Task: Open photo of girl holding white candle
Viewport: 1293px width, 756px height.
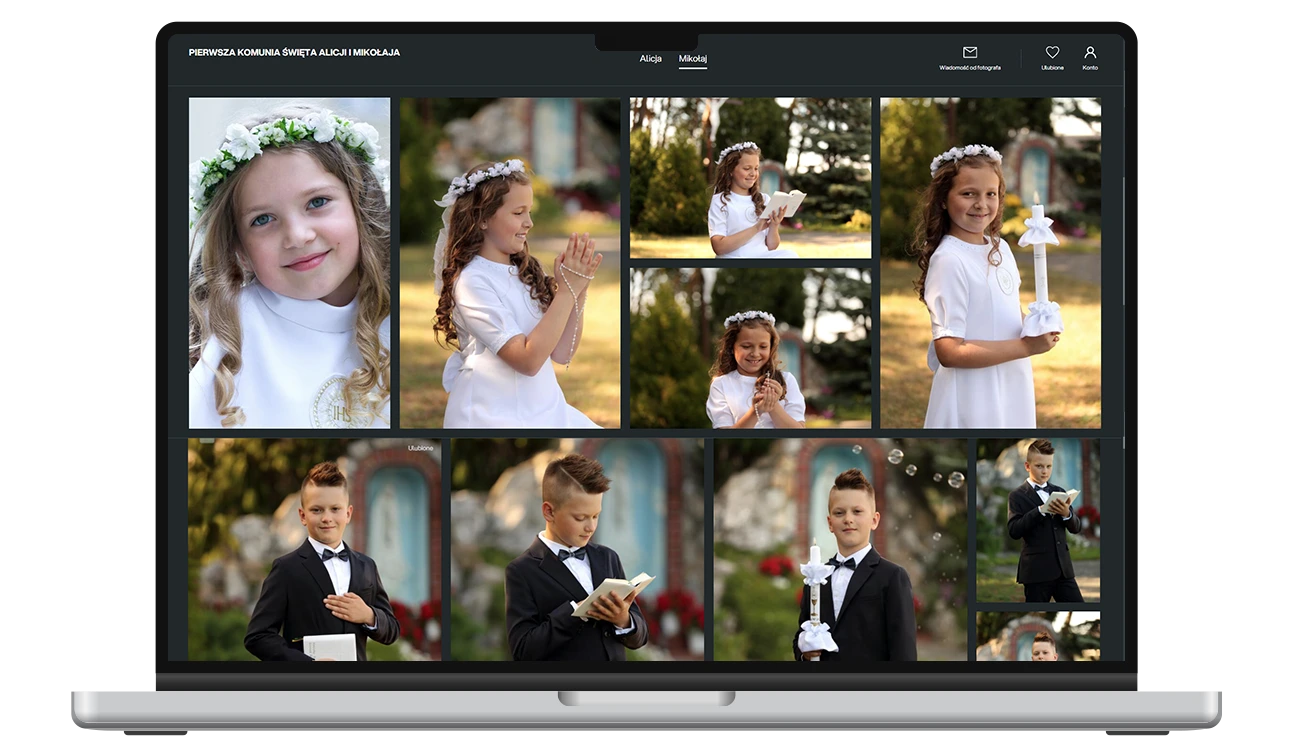Action: click(990, 262)
